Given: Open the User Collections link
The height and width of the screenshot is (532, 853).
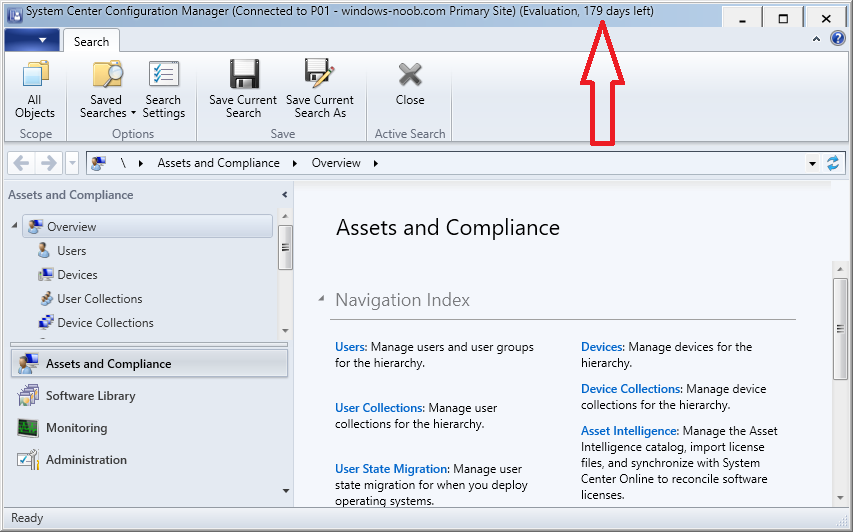Looking at the screenshot, I should click(379, 408).
